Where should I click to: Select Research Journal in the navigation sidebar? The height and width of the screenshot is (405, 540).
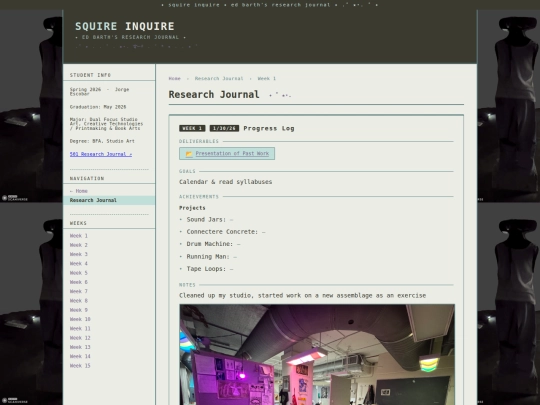(x=109, y=200)
